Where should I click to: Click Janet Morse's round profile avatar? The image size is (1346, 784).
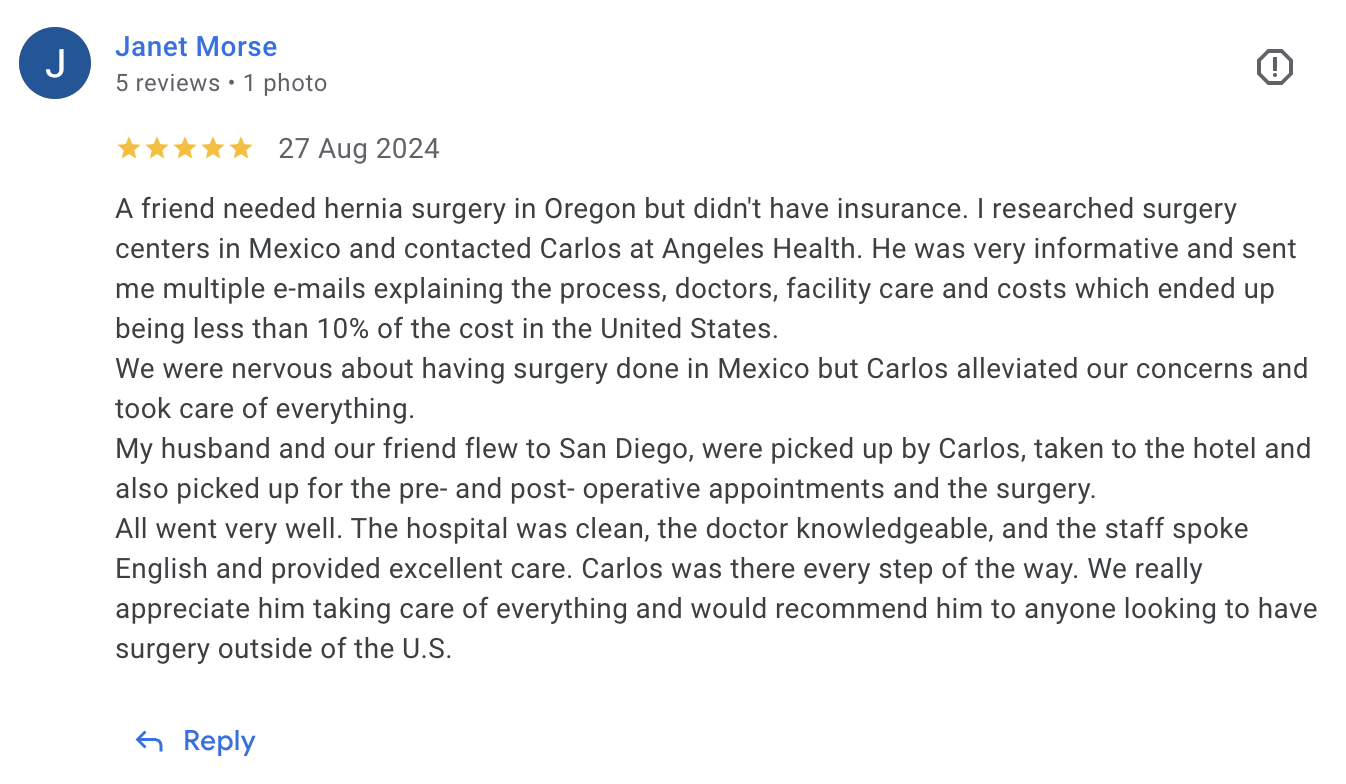coord(56,63)
